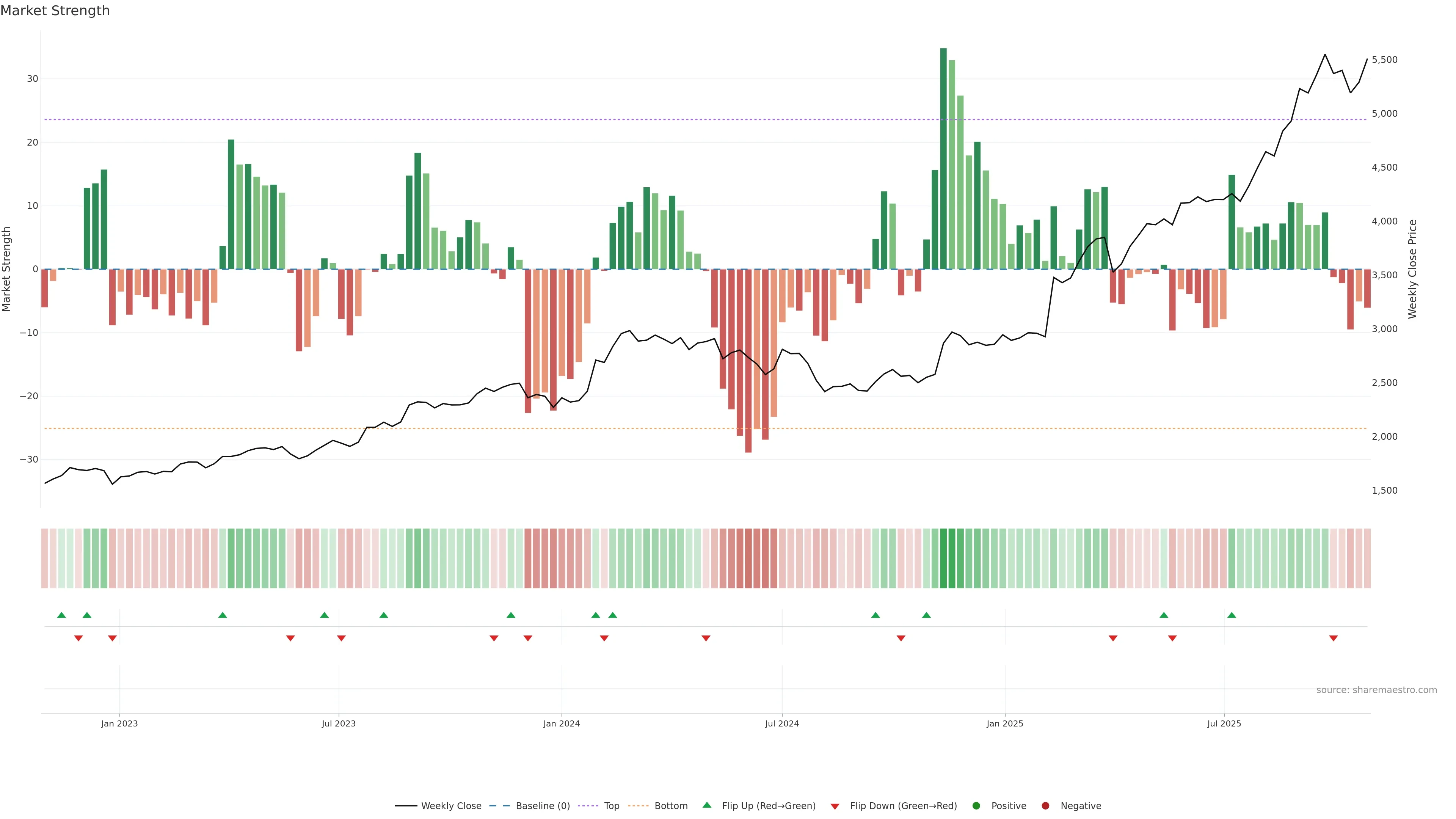Viewport: 1456px width, 819px height.
Task: Click the darkest green heat strip cell
Action: tap(943, 559)
